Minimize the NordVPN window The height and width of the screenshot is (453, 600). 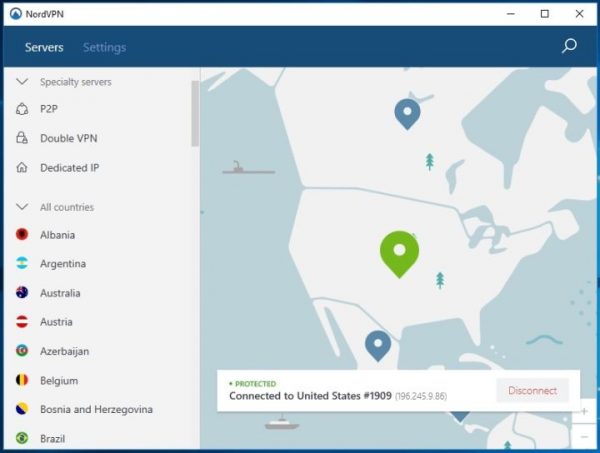pyautogui.click(x=510, y=14)
